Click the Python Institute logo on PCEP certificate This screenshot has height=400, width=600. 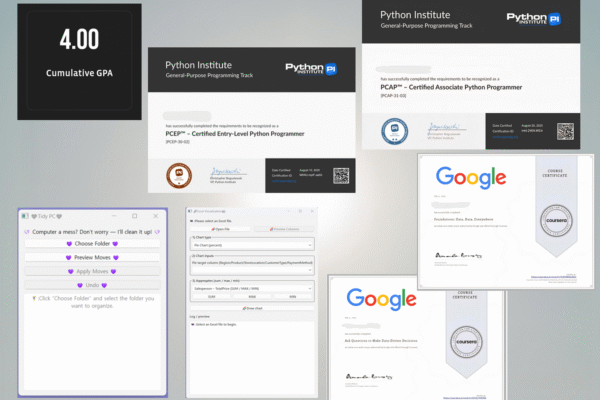(x=310, y=68)
